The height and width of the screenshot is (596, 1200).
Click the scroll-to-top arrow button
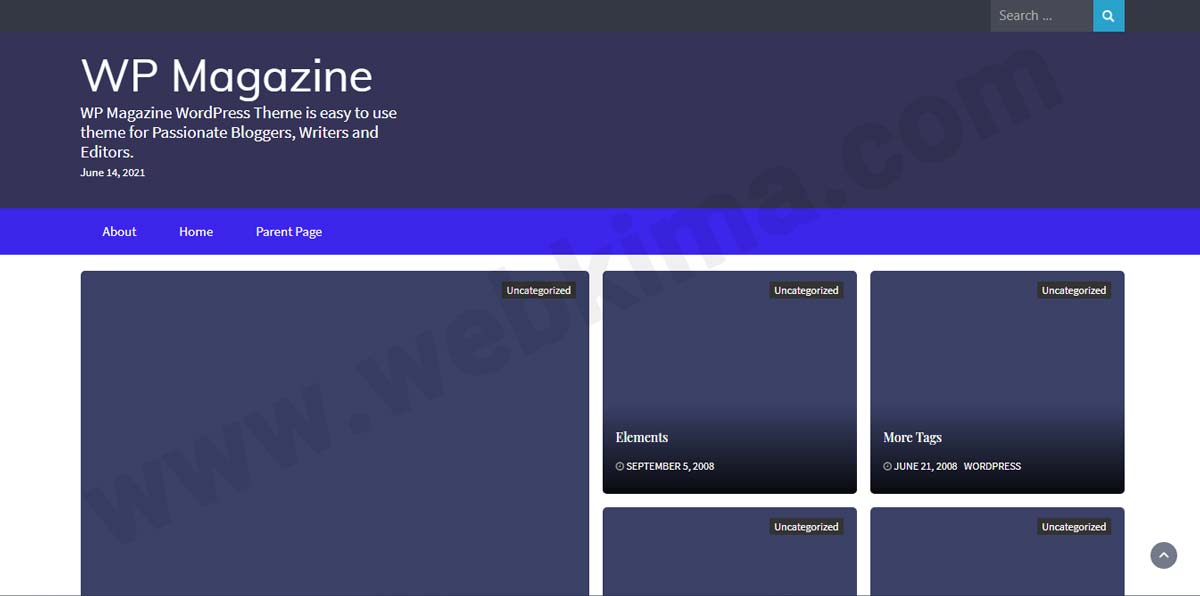pyautogui.click(x=1163, y=555)
